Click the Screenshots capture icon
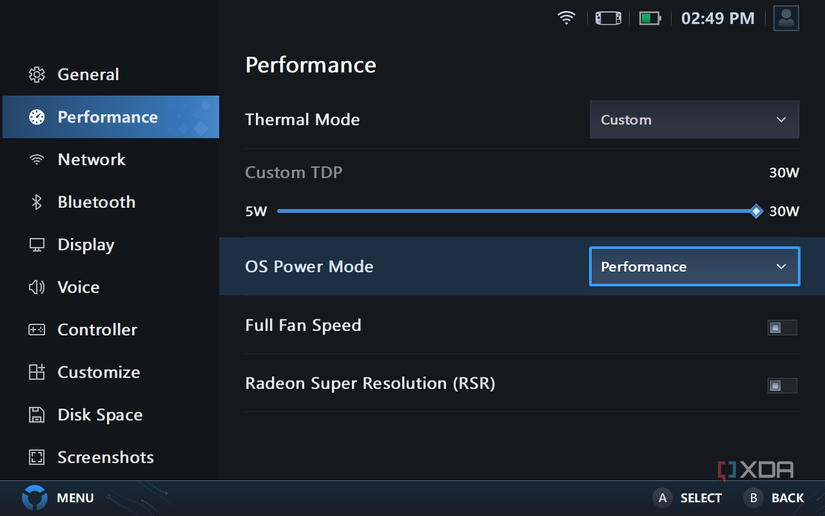825x516 pixels. point(37,457)
